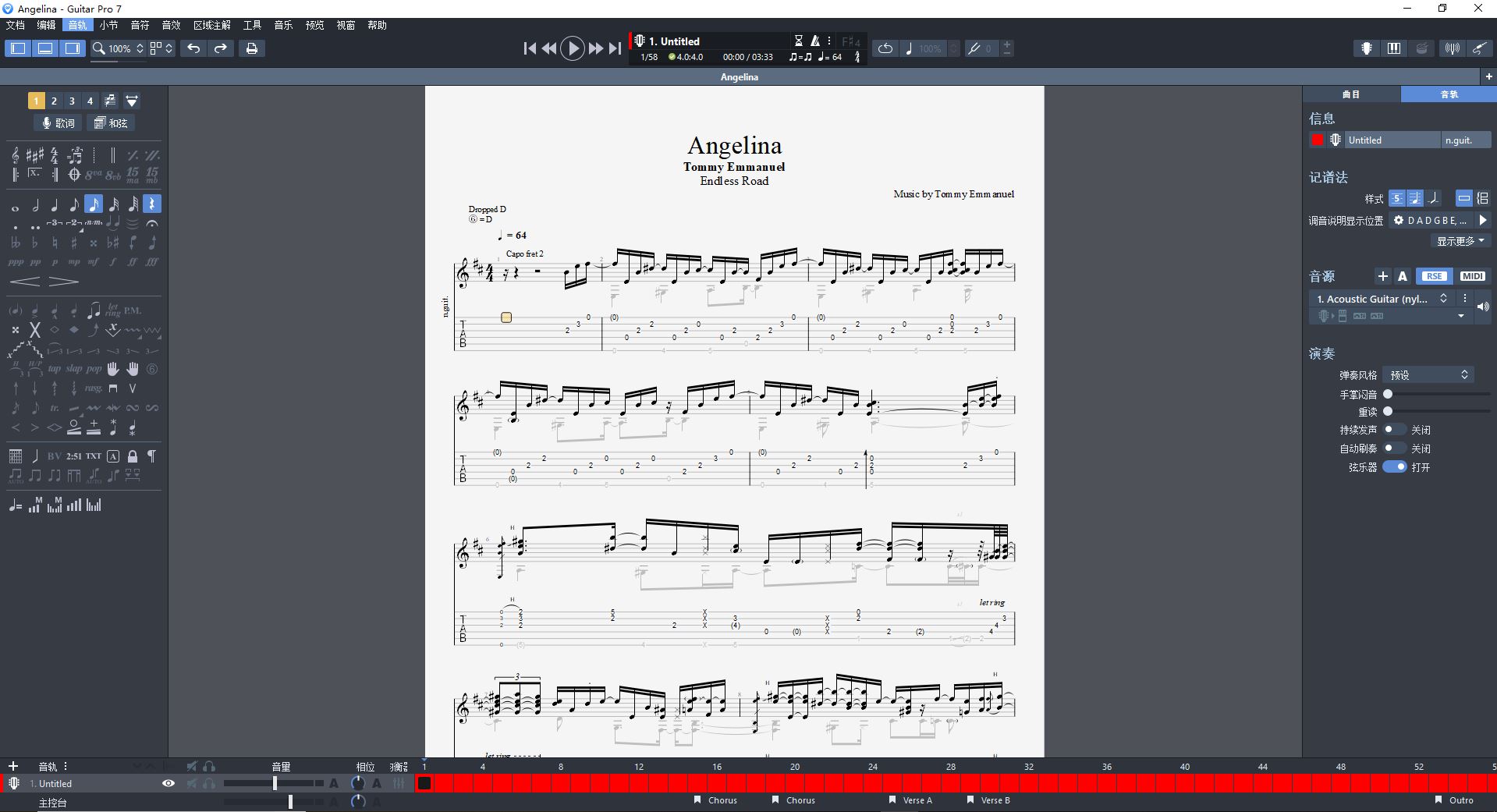1497x812 pixels.
Task: Open the 弹奏风格 预设 dropdown
Action: 1428,375
